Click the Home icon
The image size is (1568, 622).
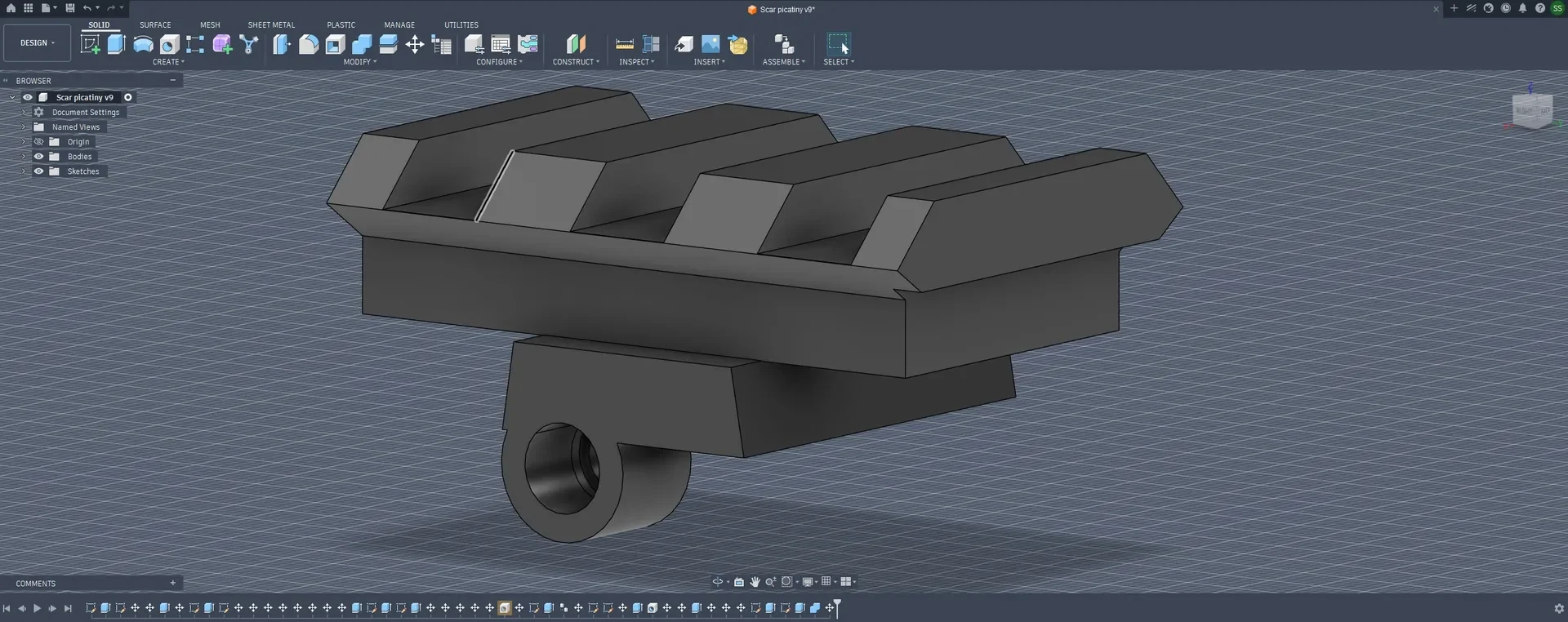click(11, 8)
